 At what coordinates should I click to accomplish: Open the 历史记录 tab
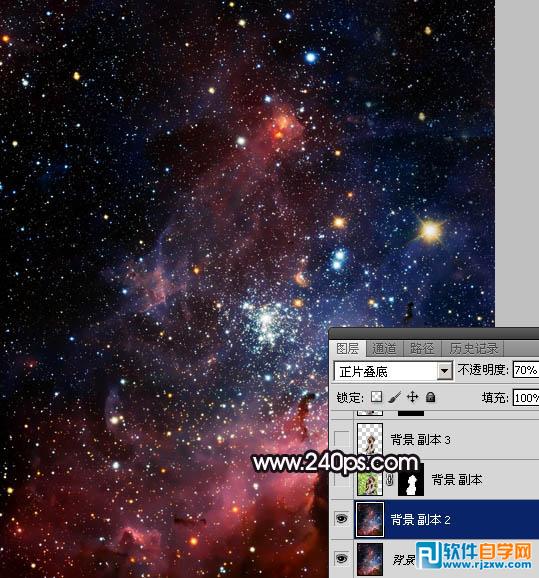[473, 348]
